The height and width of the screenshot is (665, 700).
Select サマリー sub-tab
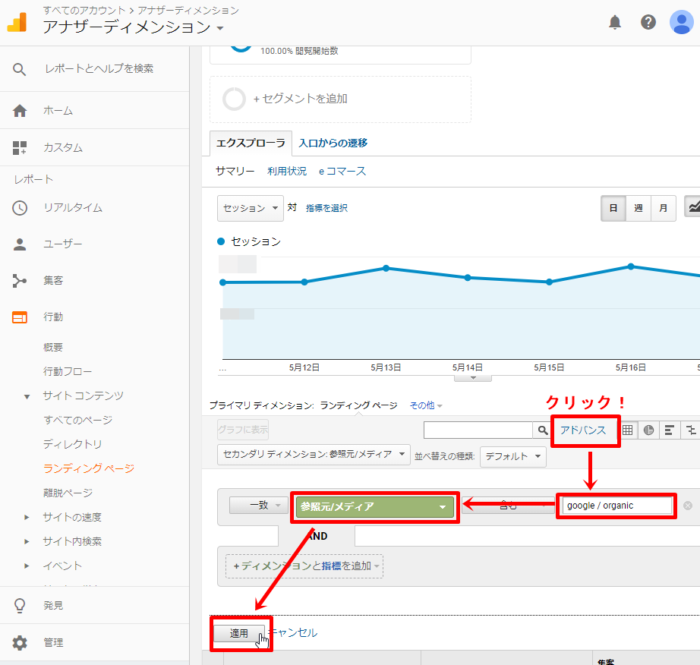pos(235,171)
